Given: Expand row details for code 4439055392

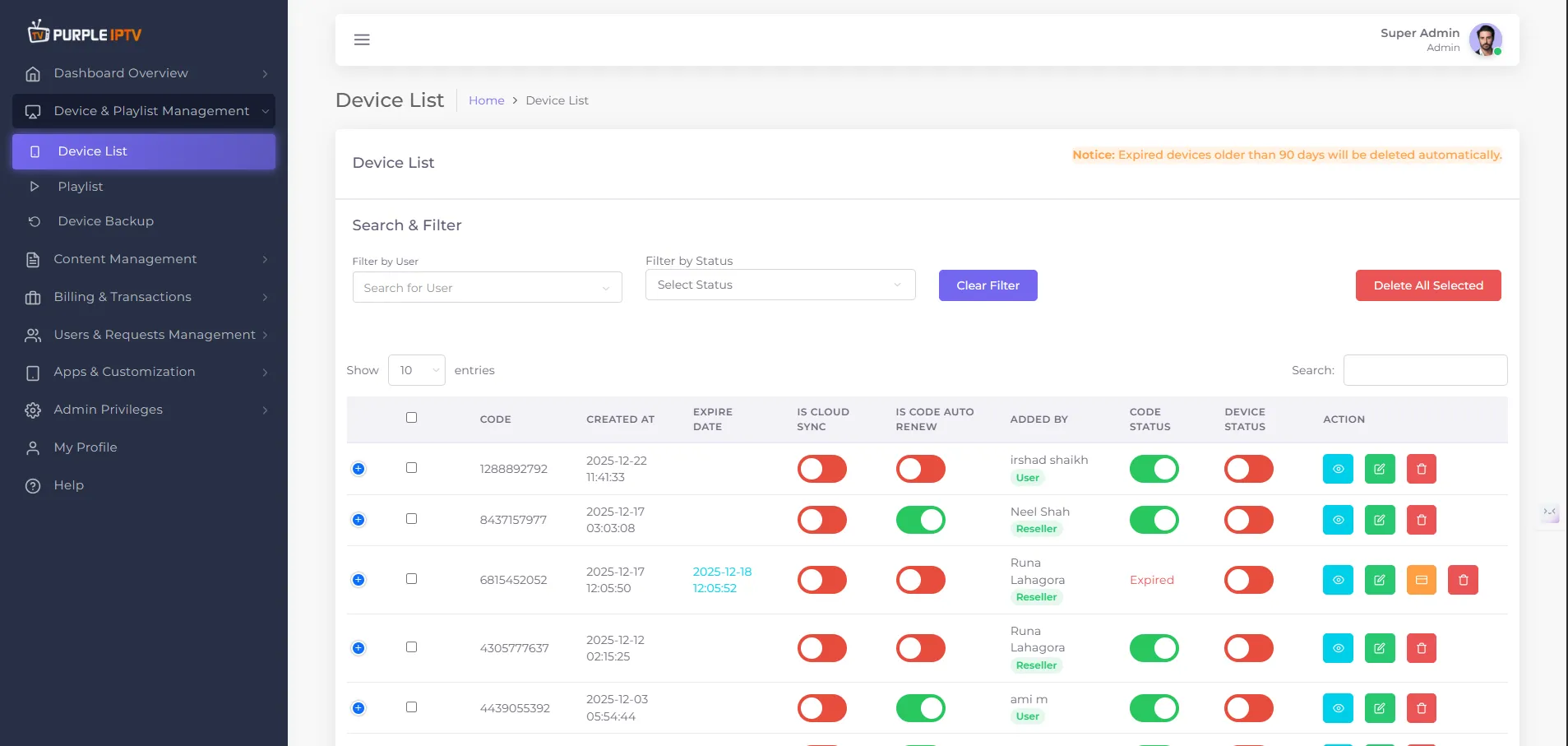Looking at the screenshot, I should 358,708.
